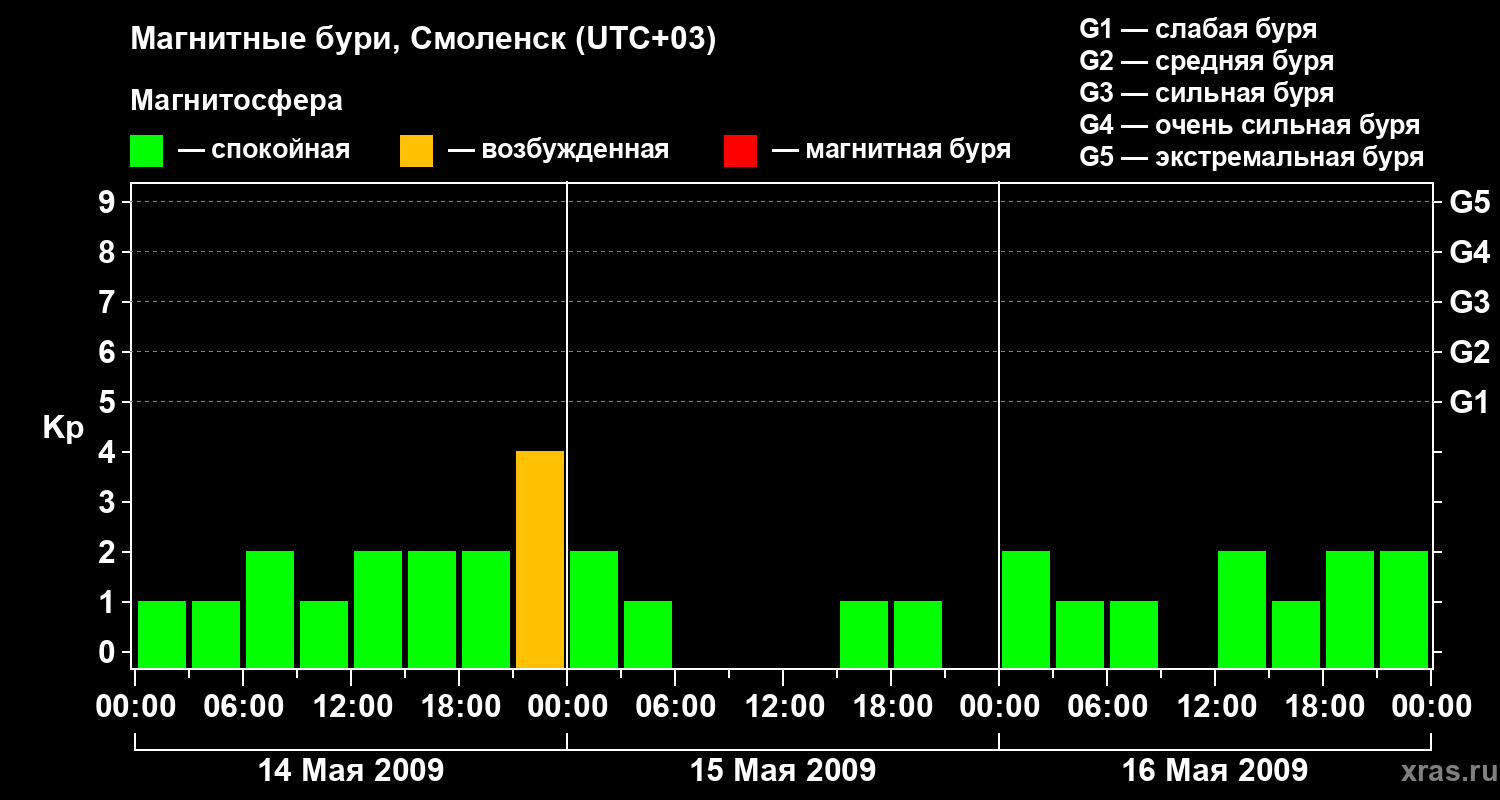Click the '16 Мая 2009' date label

click(1215, 770)
